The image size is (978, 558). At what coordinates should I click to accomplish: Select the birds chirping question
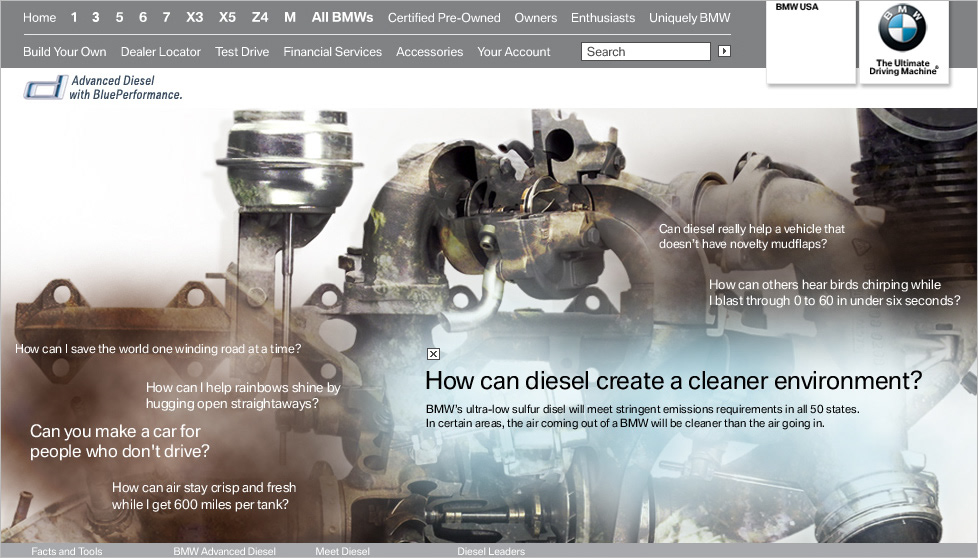coord(834,292)
